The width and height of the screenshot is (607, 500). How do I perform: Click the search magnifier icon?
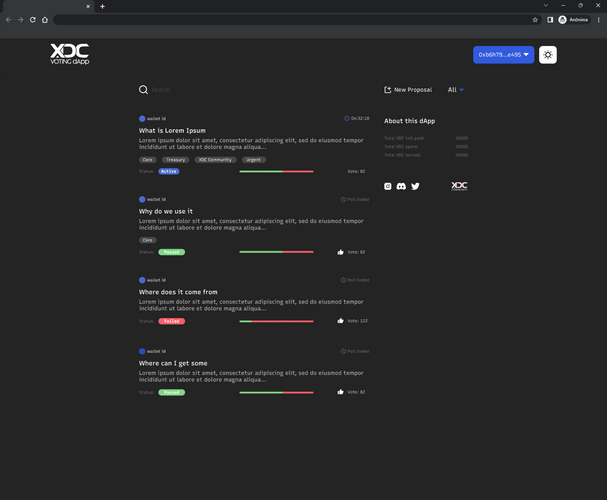(x=143, y=90)
